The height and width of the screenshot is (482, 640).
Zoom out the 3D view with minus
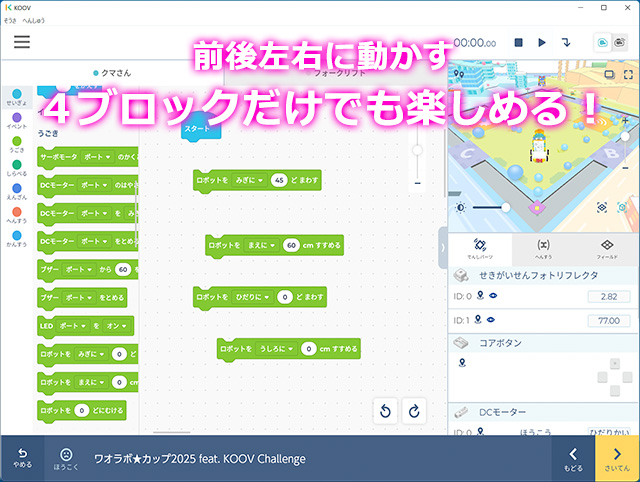[625, 168]
